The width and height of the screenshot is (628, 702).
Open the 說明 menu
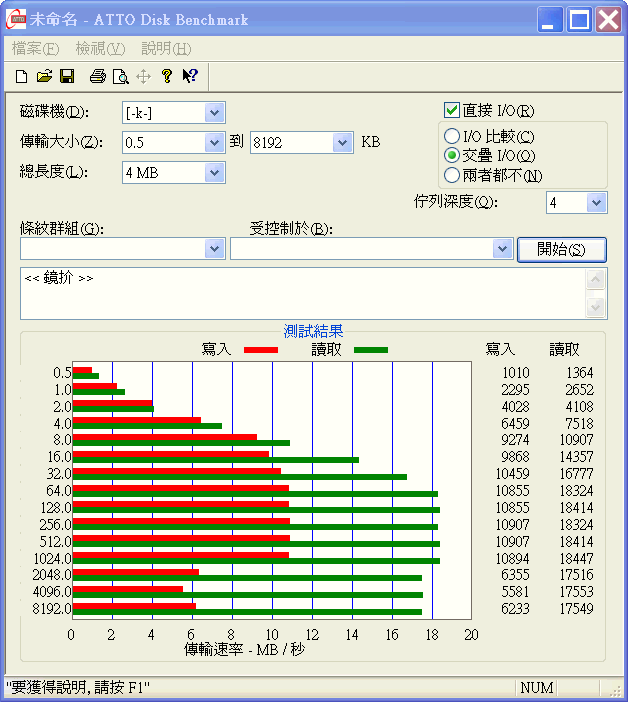[x=166, y=48]
